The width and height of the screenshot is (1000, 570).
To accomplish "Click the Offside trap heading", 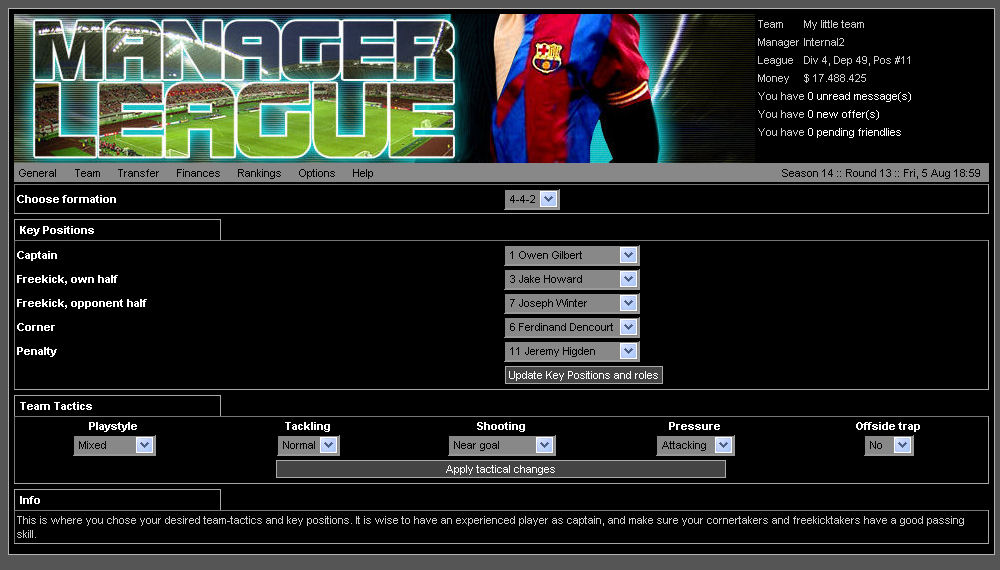I will pos(888,426).
